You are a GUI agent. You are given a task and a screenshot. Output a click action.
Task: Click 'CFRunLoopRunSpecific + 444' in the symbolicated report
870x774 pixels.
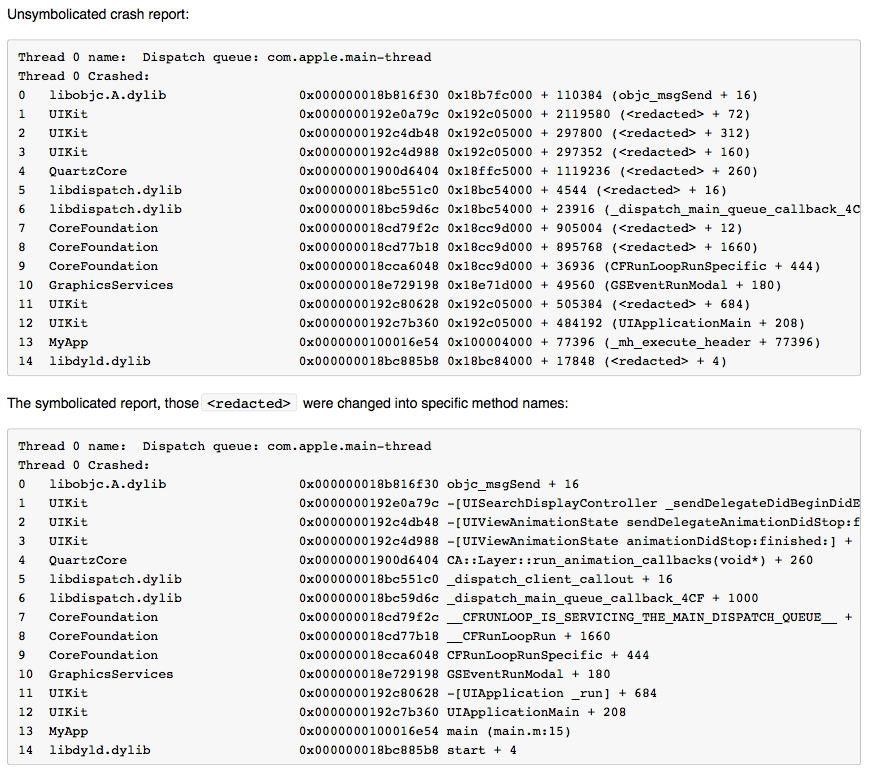pos(548,655)
